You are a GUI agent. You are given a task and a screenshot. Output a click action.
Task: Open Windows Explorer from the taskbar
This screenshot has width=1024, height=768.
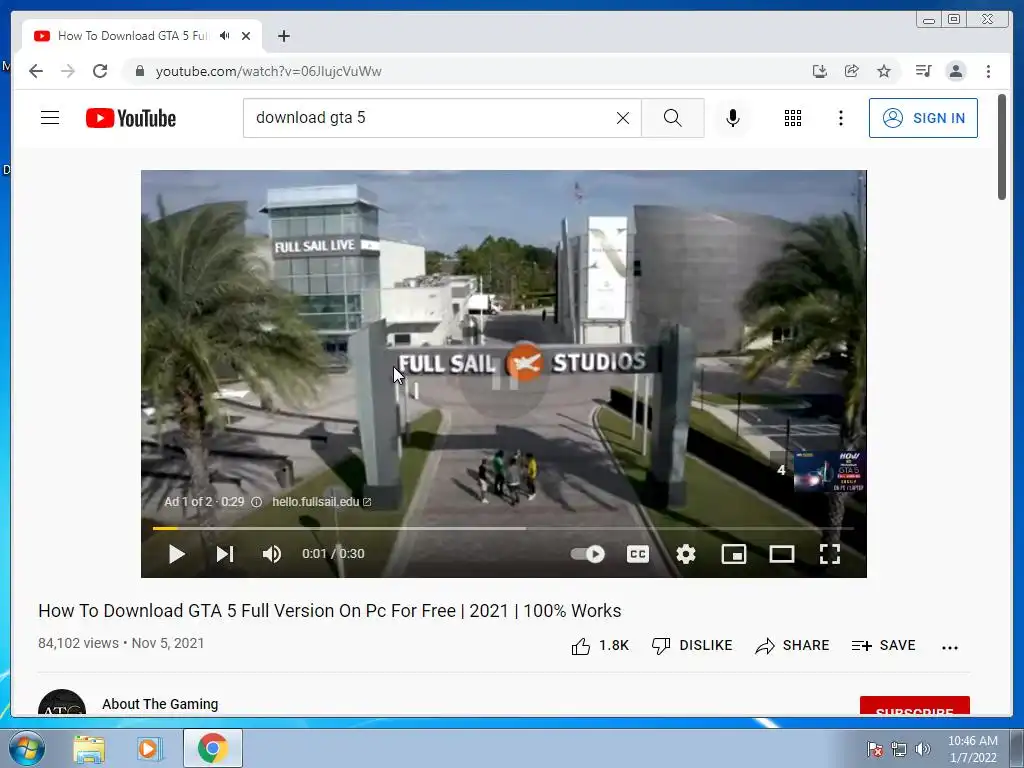pos(89,748)
